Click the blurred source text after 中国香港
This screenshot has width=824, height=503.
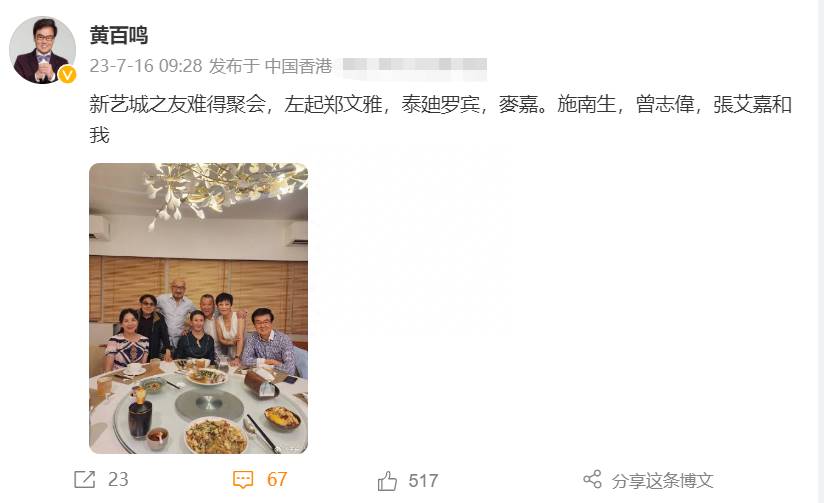[x=414, y=65]
